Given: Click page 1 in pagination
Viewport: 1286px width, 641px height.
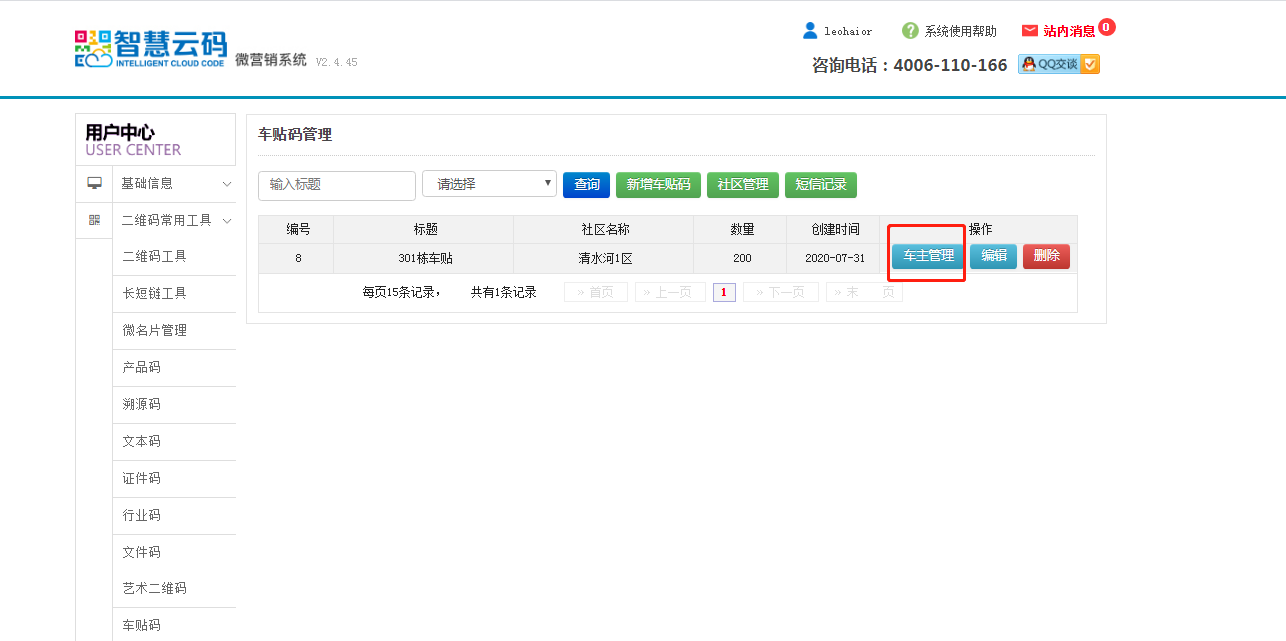Looking at the screenshot, I should pyautogui.click(x=724, y=293).
